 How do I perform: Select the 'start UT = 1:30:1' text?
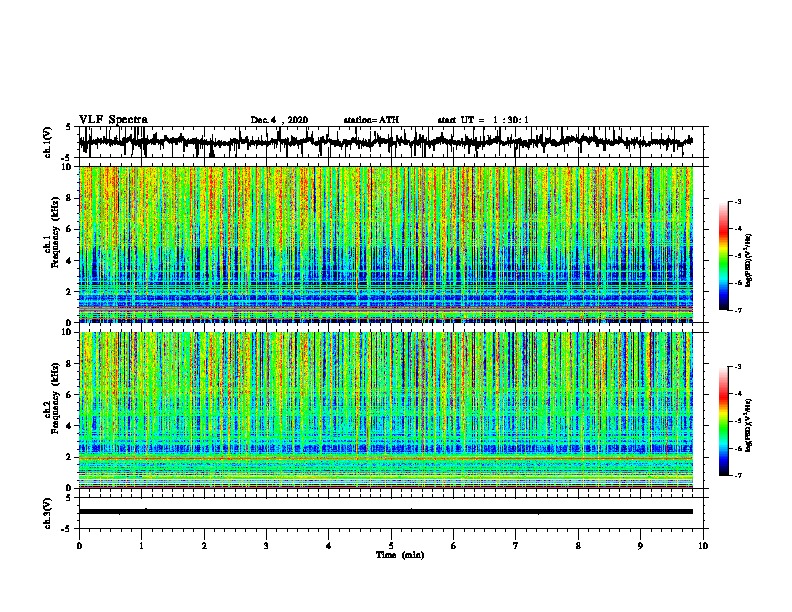tap(483, 120)
